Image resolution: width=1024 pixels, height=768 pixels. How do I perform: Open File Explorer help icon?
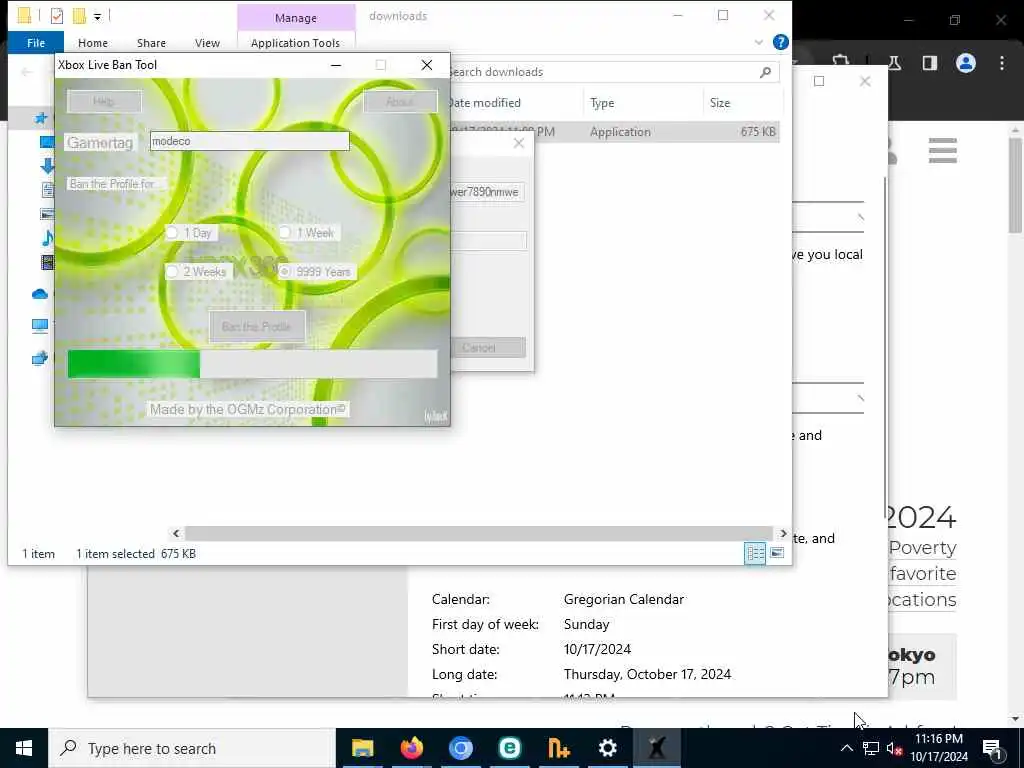780,42
